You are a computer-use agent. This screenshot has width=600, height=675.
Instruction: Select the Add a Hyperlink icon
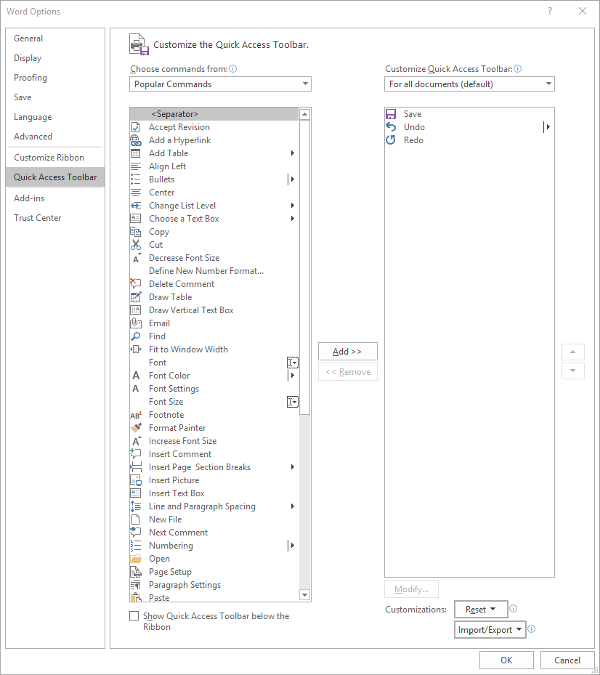[x=136, y=140]
